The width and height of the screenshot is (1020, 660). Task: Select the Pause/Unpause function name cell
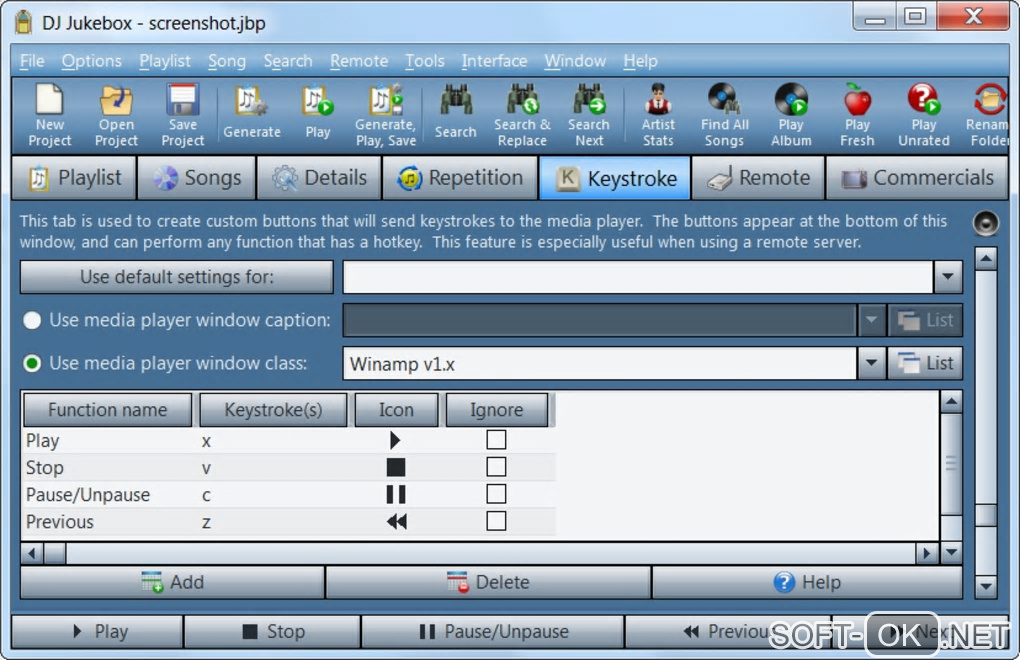(x=88, y=495)
